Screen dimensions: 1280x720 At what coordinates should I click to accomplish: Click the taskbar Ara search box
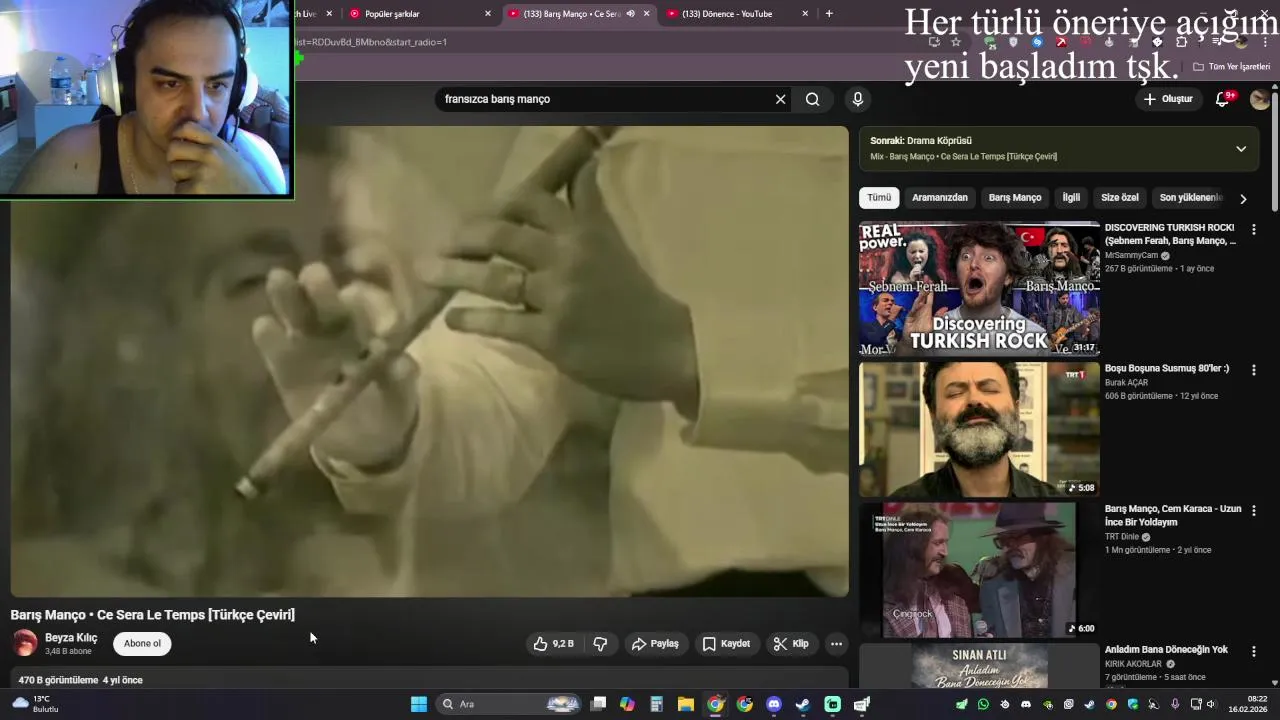coord(510,704)
